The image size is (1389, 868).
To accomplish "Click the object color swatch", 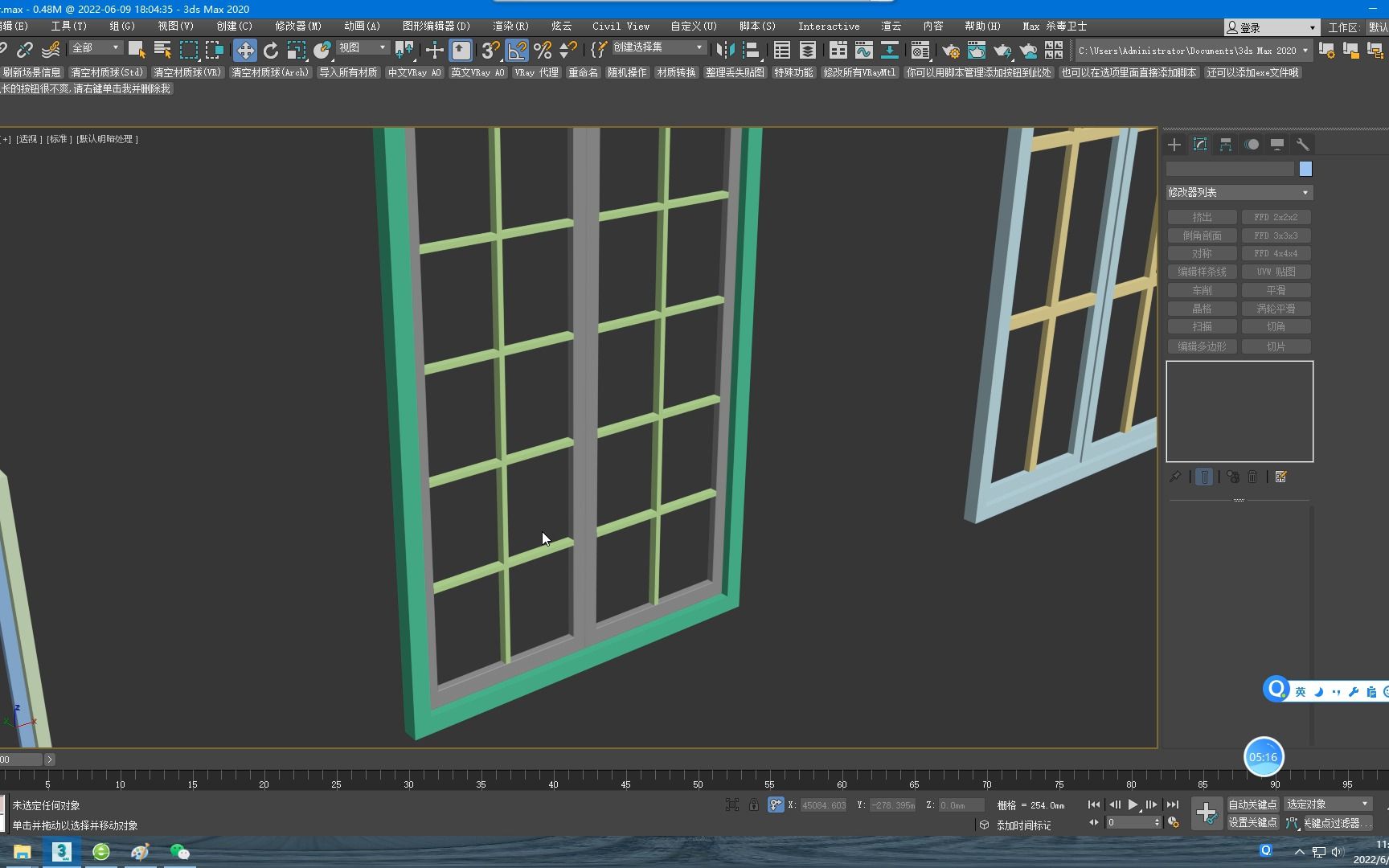I will point(1305,169).
